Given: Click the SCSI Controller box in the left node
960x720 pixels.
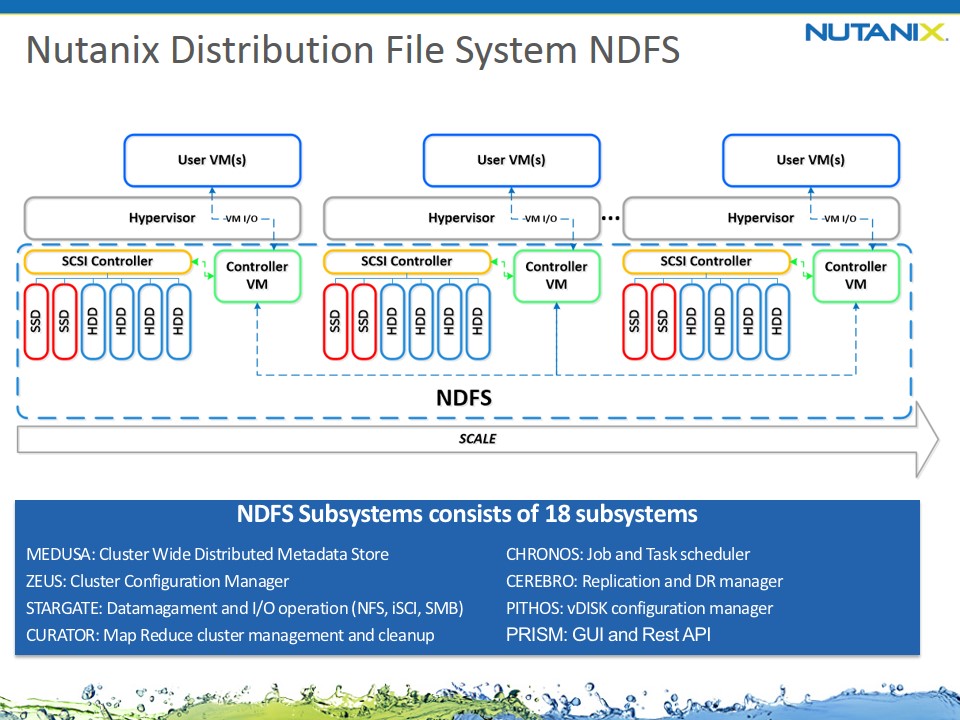Looking at the screenshot, I should (108, 261).
